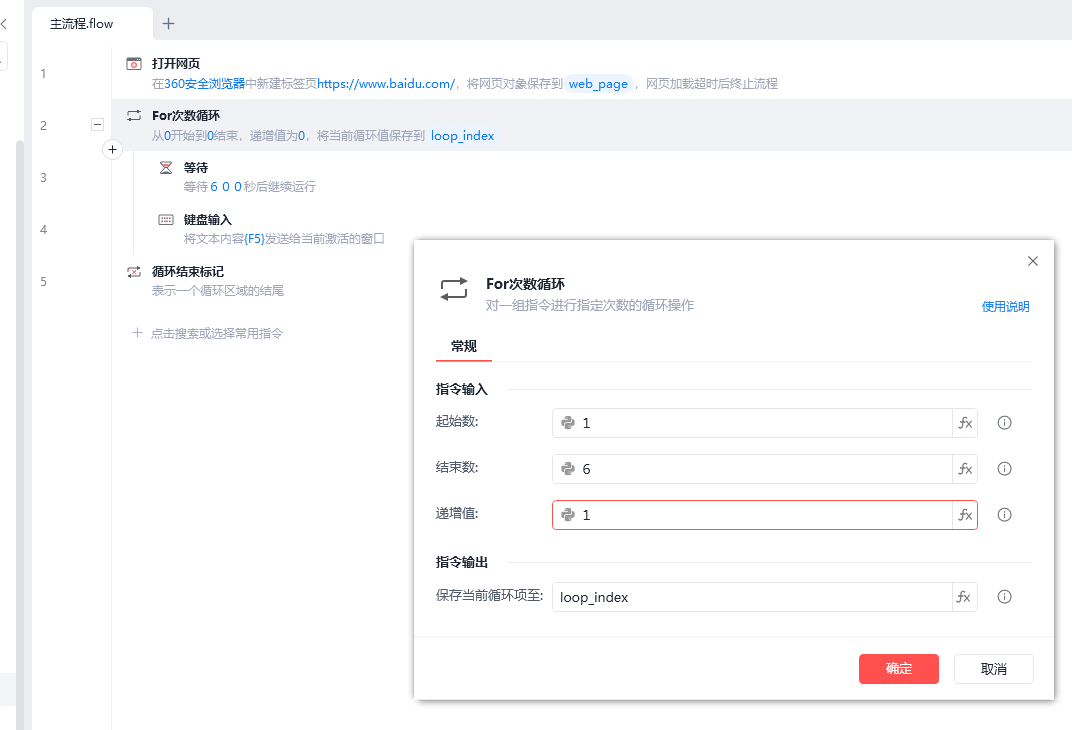Click the info icon next to 起始数
The width and height of the screenshot is (1072, 730).
click(1004, 423)
